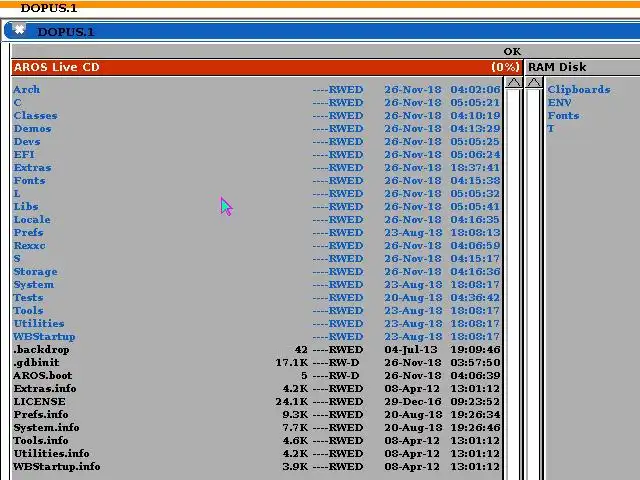
Task: Select the AROS.boot file
Action: [x=257, y=376]
